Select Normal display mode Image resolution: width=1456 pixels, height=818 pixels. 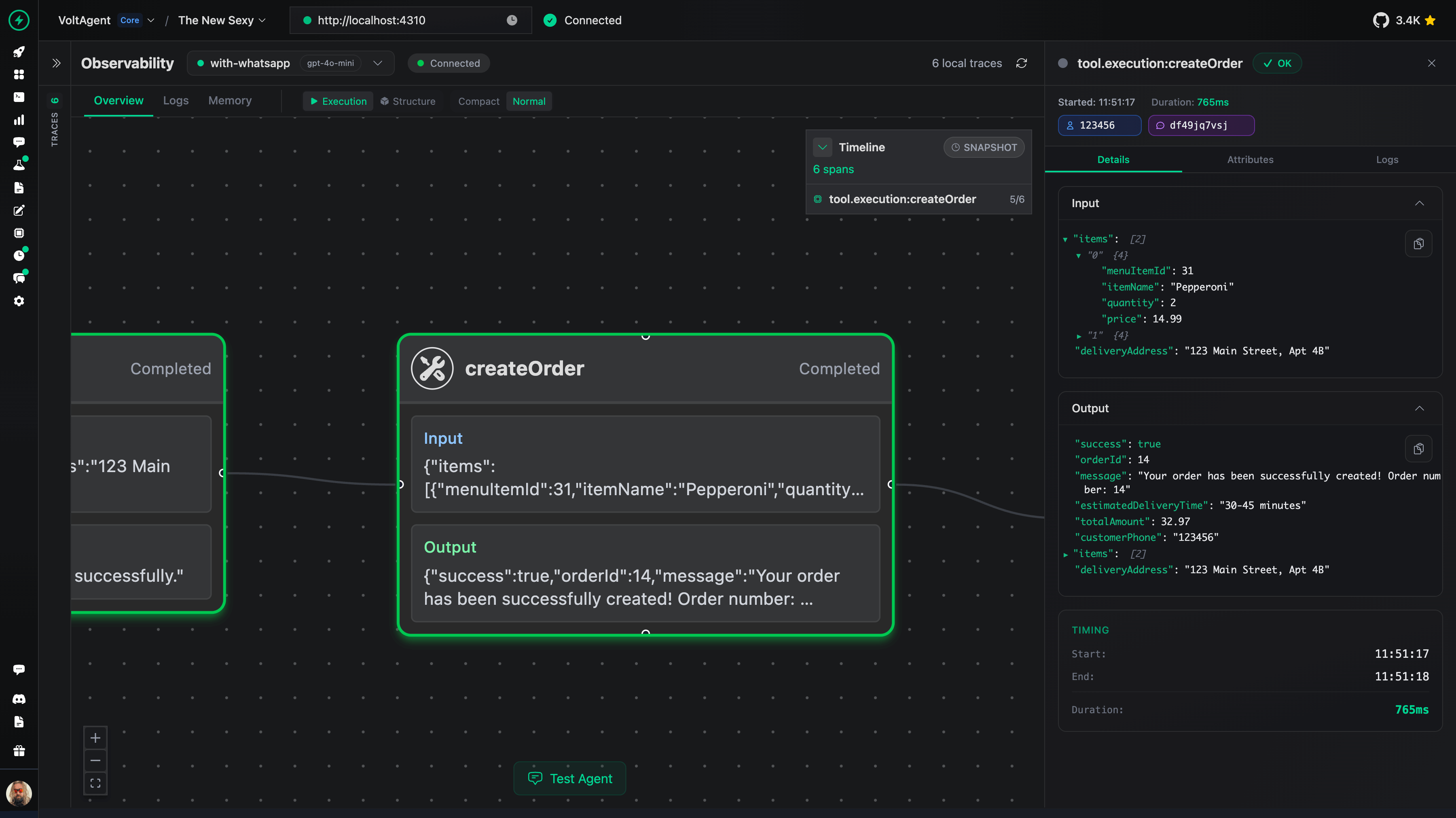point(529,101)
